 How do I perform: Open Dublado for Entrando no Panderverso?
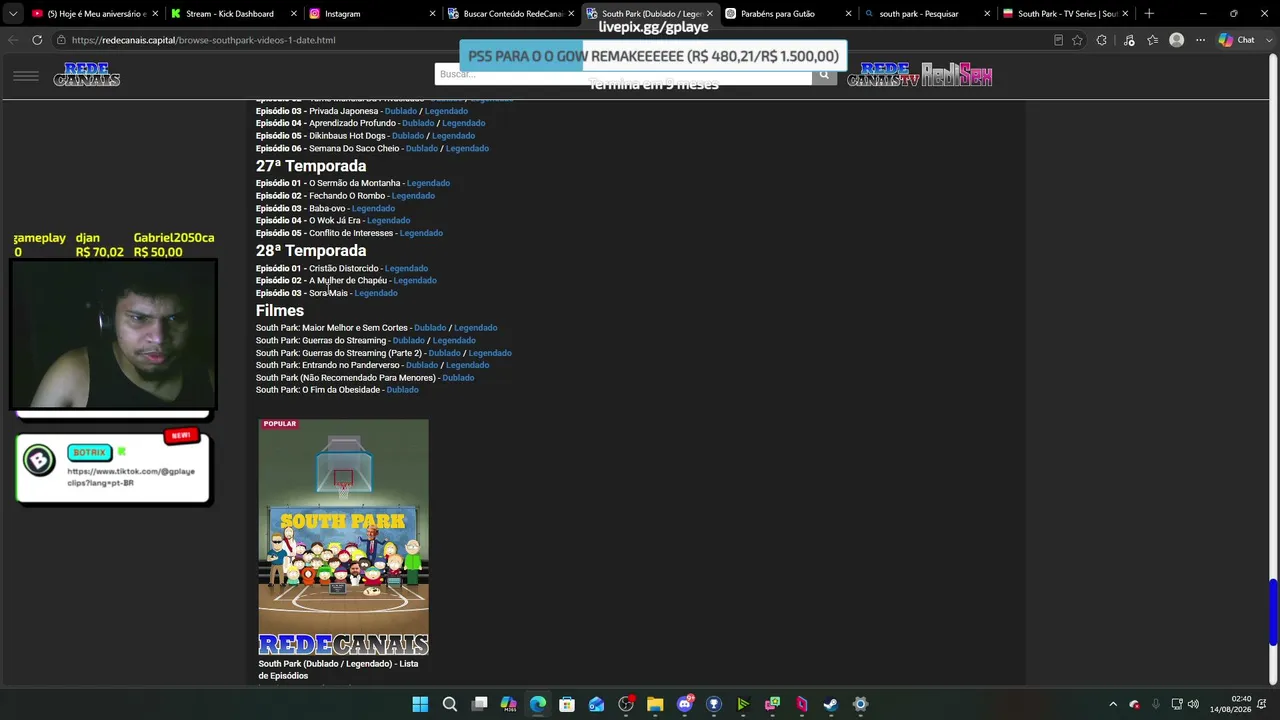(422, 365)
